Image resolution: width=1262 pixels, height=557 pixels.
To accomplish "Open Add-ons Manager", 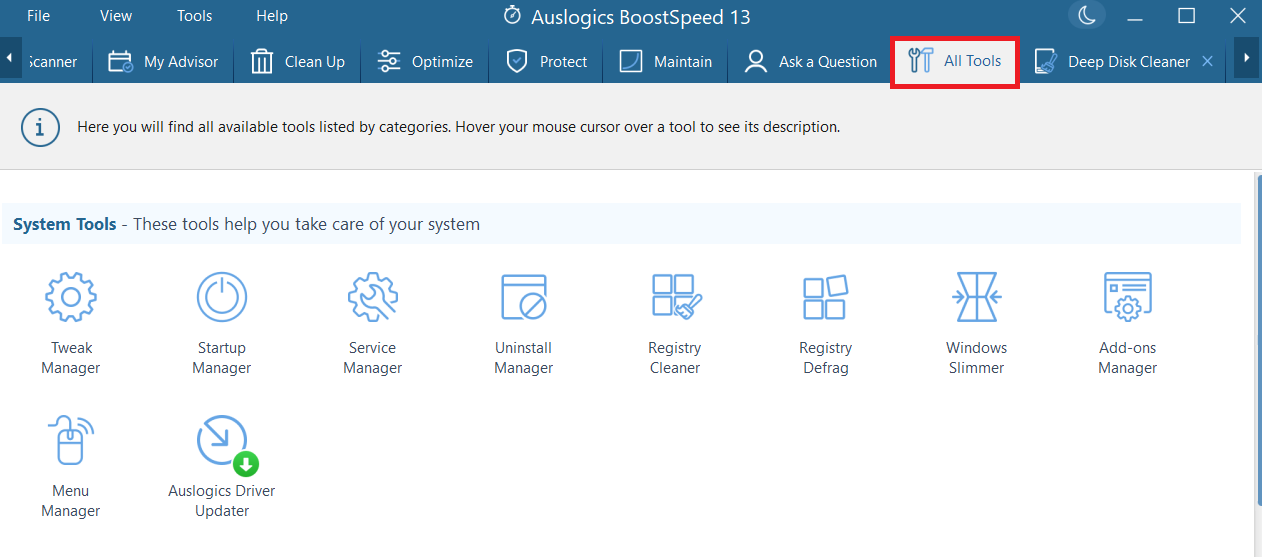I will 1127,324.
